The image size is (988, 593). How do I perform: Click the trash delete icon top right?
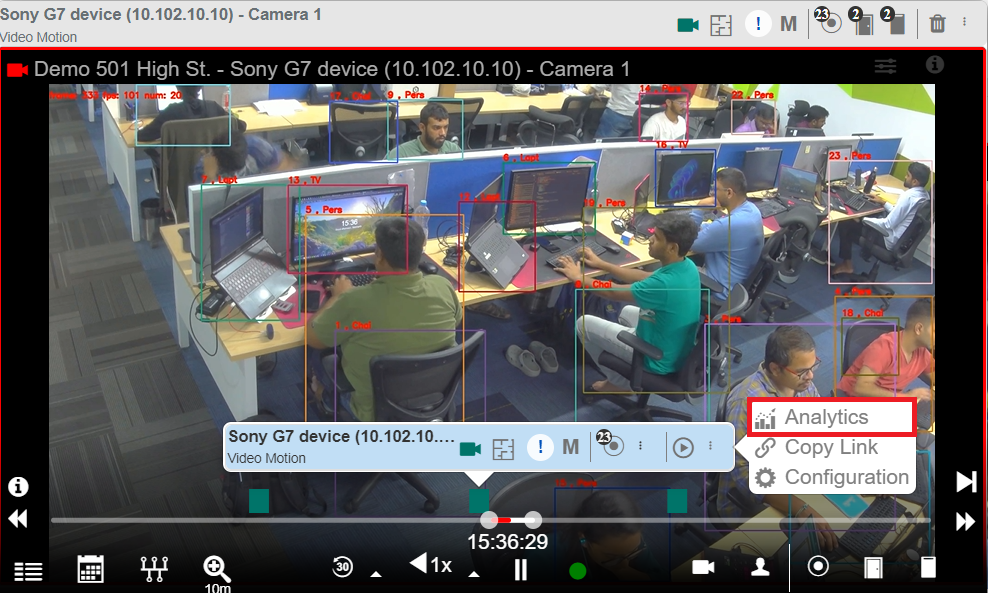click(x=937, y=22)
